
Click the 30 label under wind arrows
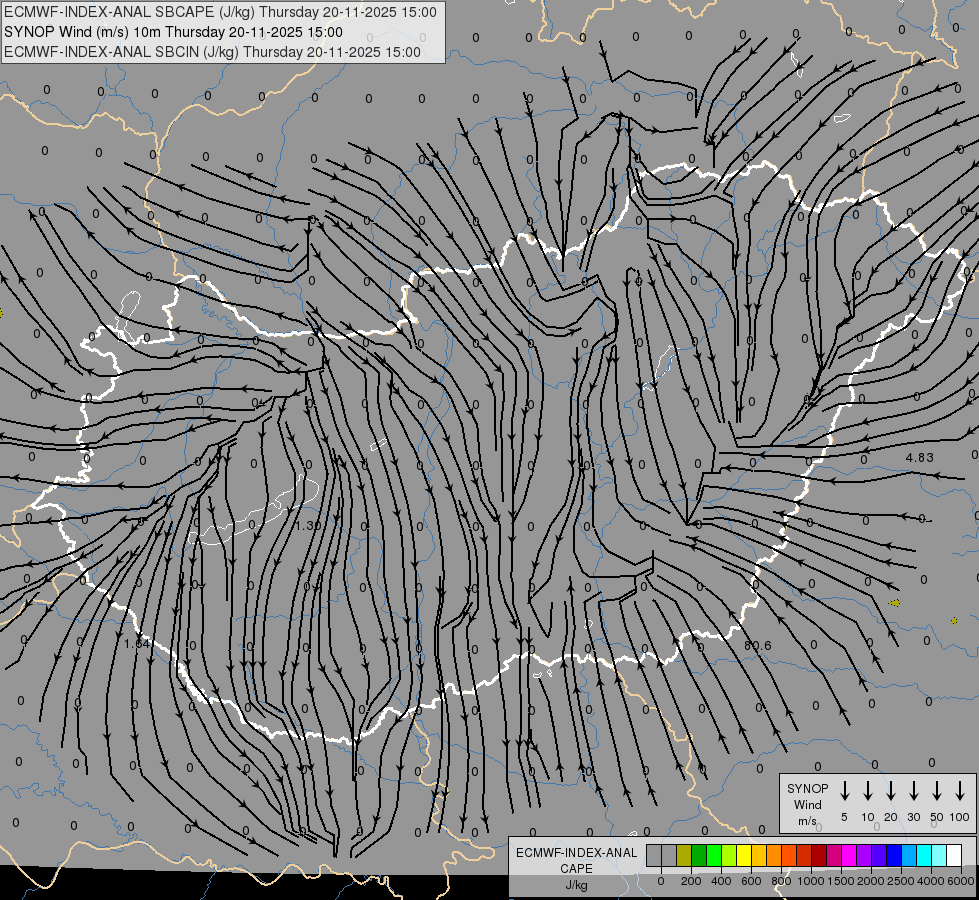pos(913,817)
